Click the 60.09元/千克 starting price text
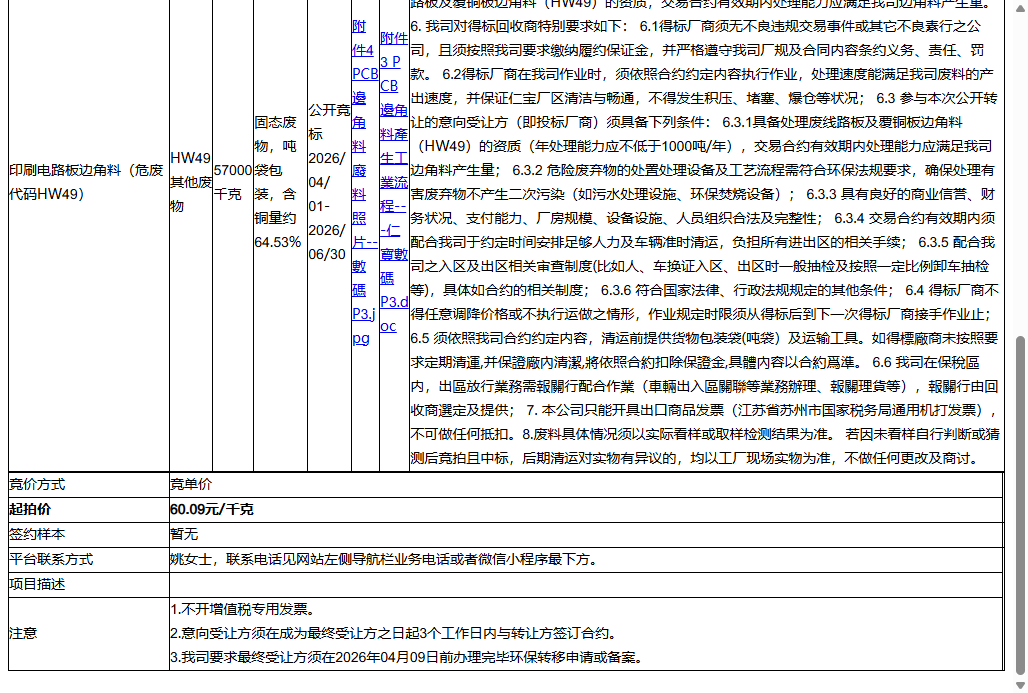This screenshot has height=693, width=1028. pyautogui.click(x=210, y=511)
